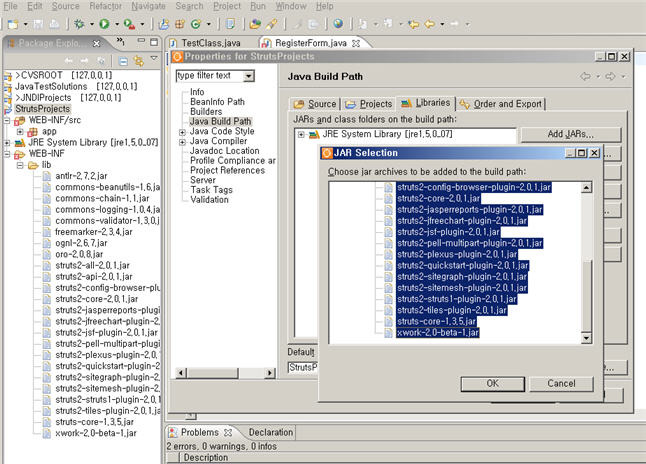Click the Open Type toolbar icon
Screen dimensions: 646x464
pyautogui.click(x=230, y=24)
